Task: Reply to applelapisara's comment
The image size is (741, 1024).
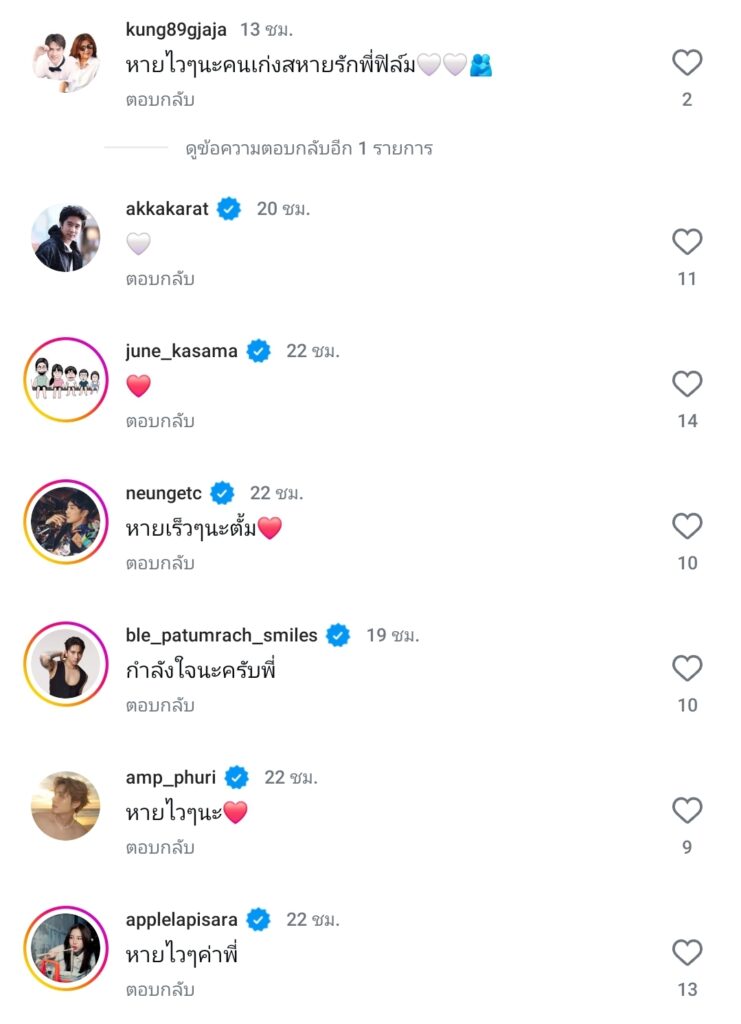Action: [x=160, y=990]
